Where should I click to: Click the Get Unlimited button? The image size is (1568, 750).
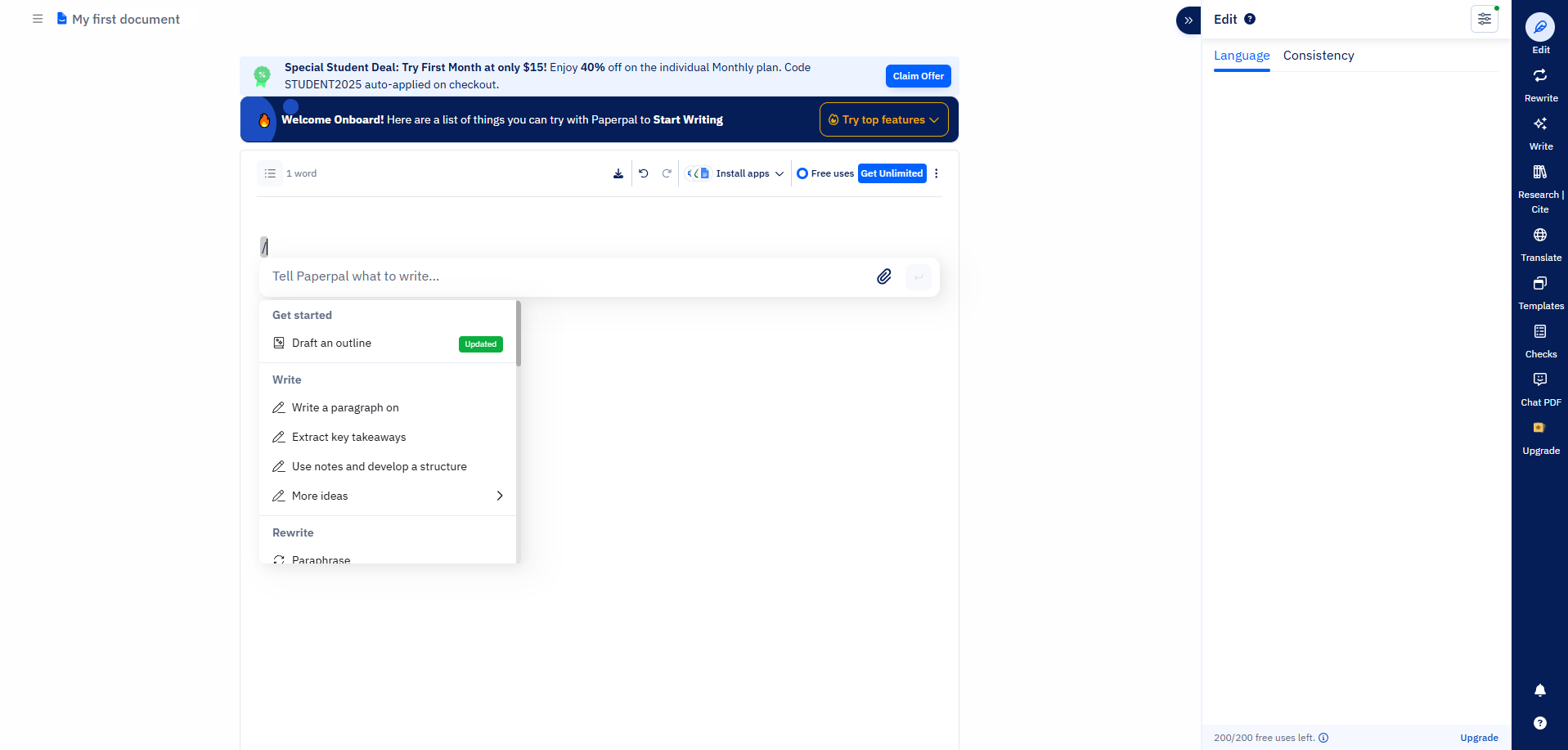(892, 173)
